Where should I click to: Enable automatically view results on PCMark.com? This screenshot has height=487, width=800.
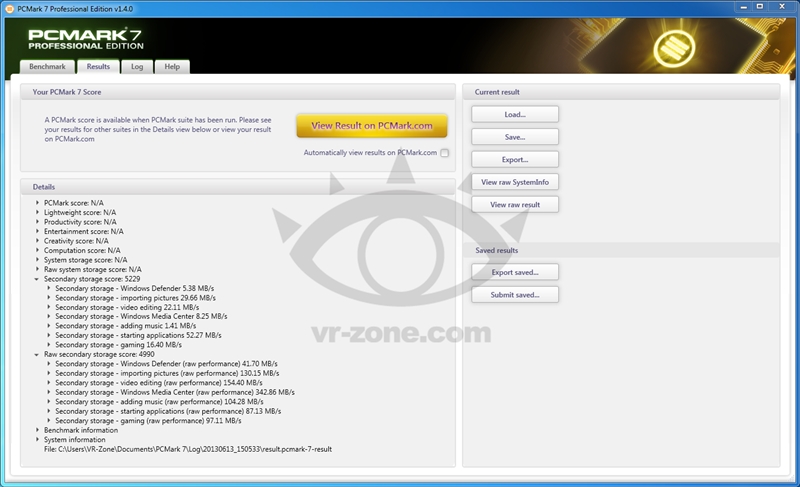(x=444, y=153)
